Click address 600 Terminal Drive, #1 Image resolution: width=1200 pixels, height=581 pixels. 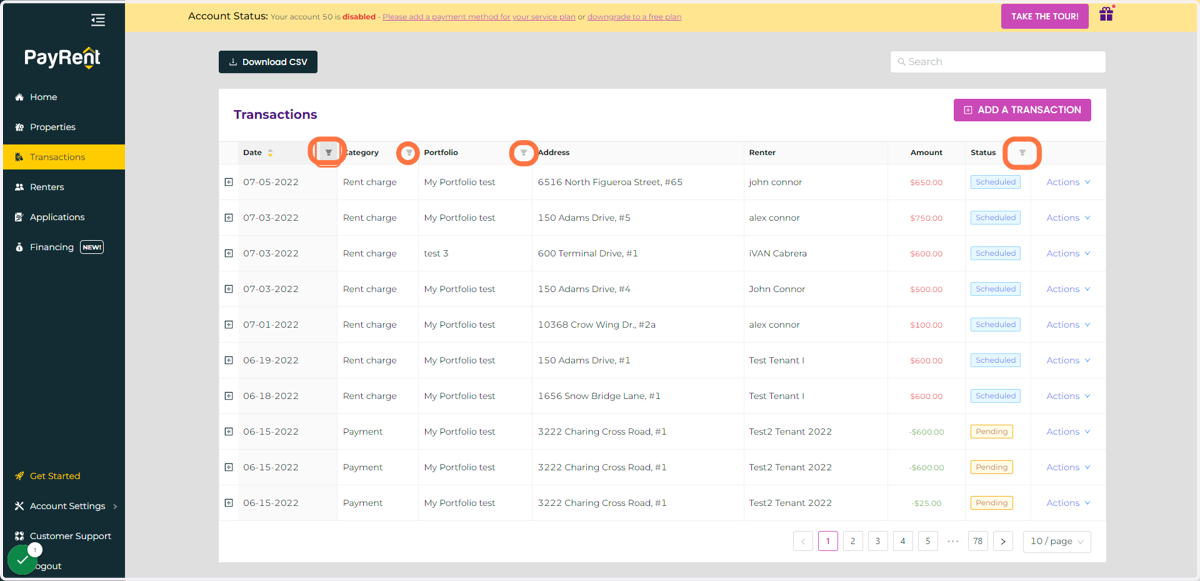tap(588, 254)
